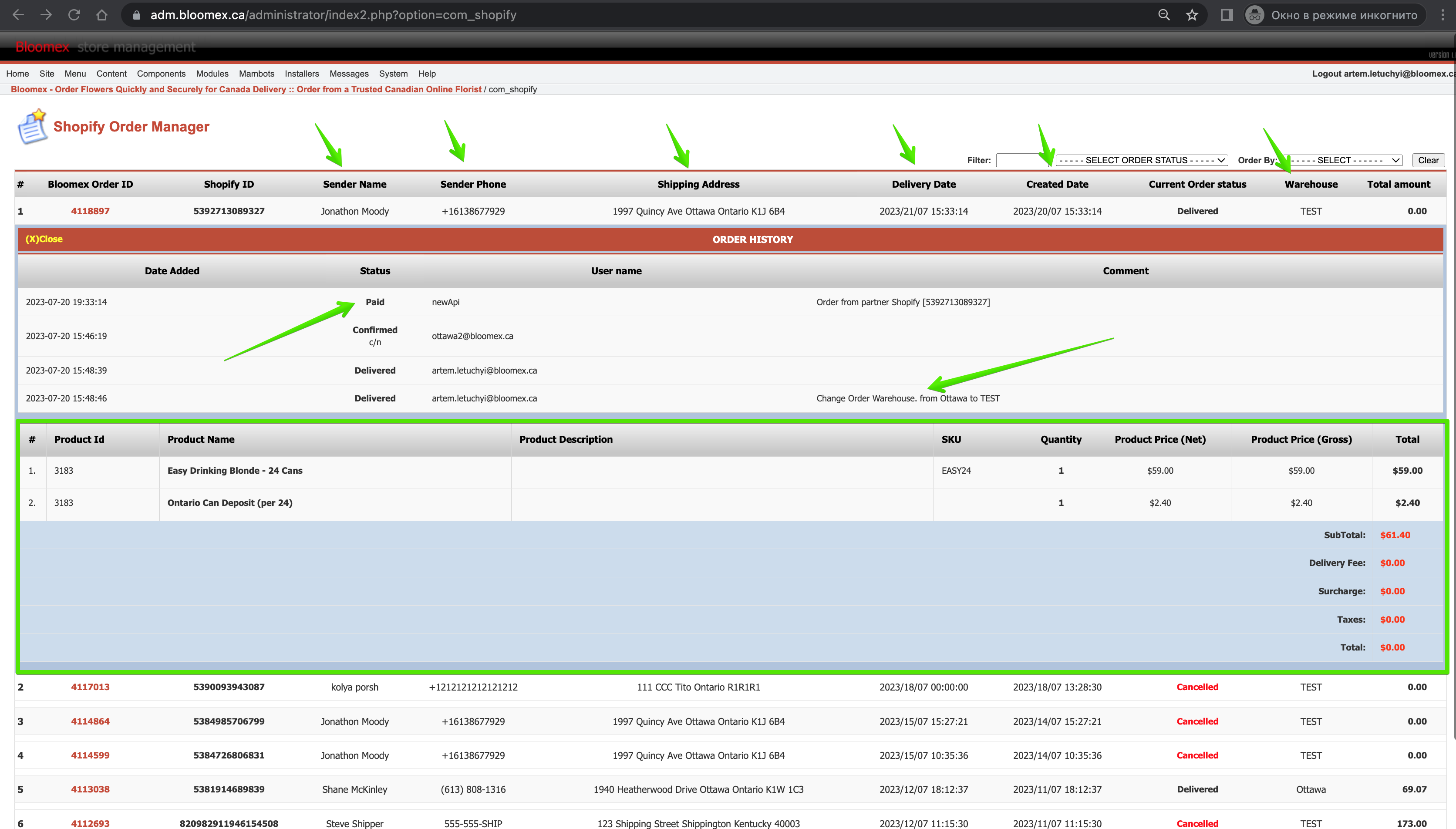Reload the page with the refresh icon
Screen dimensions: 1456x829
pos(74,15)
